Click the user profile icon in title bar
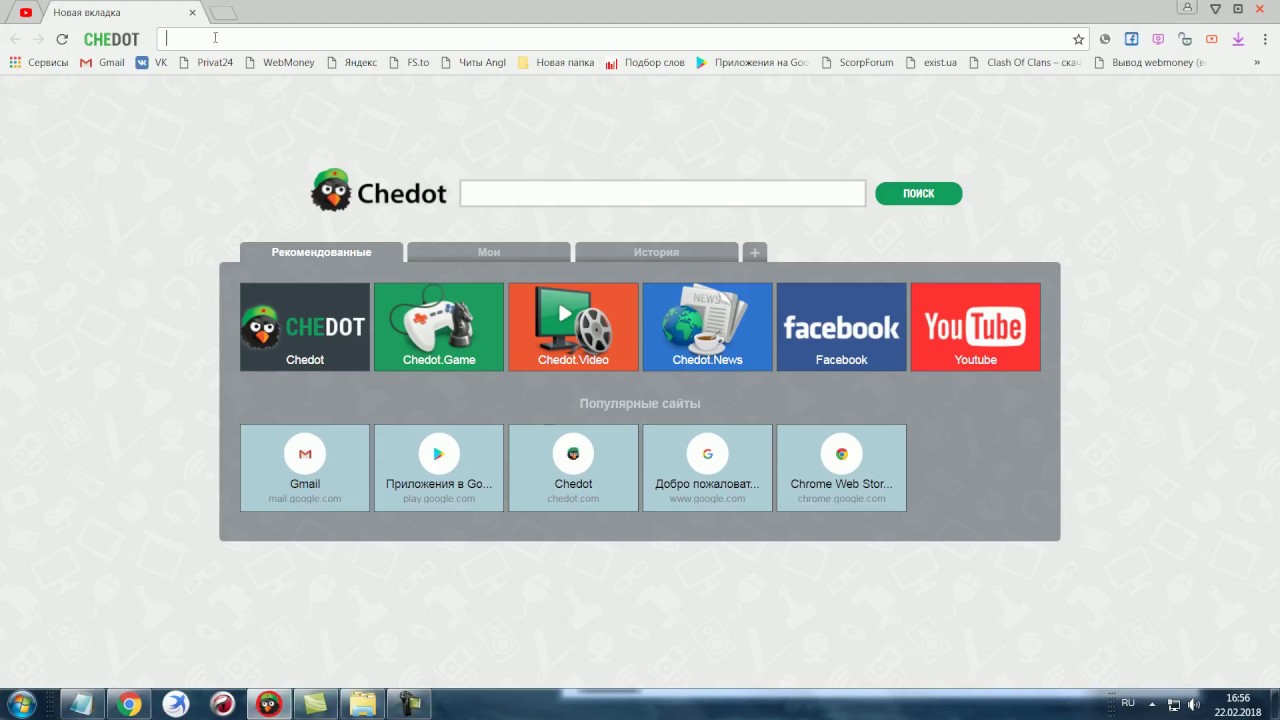Screen dimensions: 1280x720 (1187, 8)
